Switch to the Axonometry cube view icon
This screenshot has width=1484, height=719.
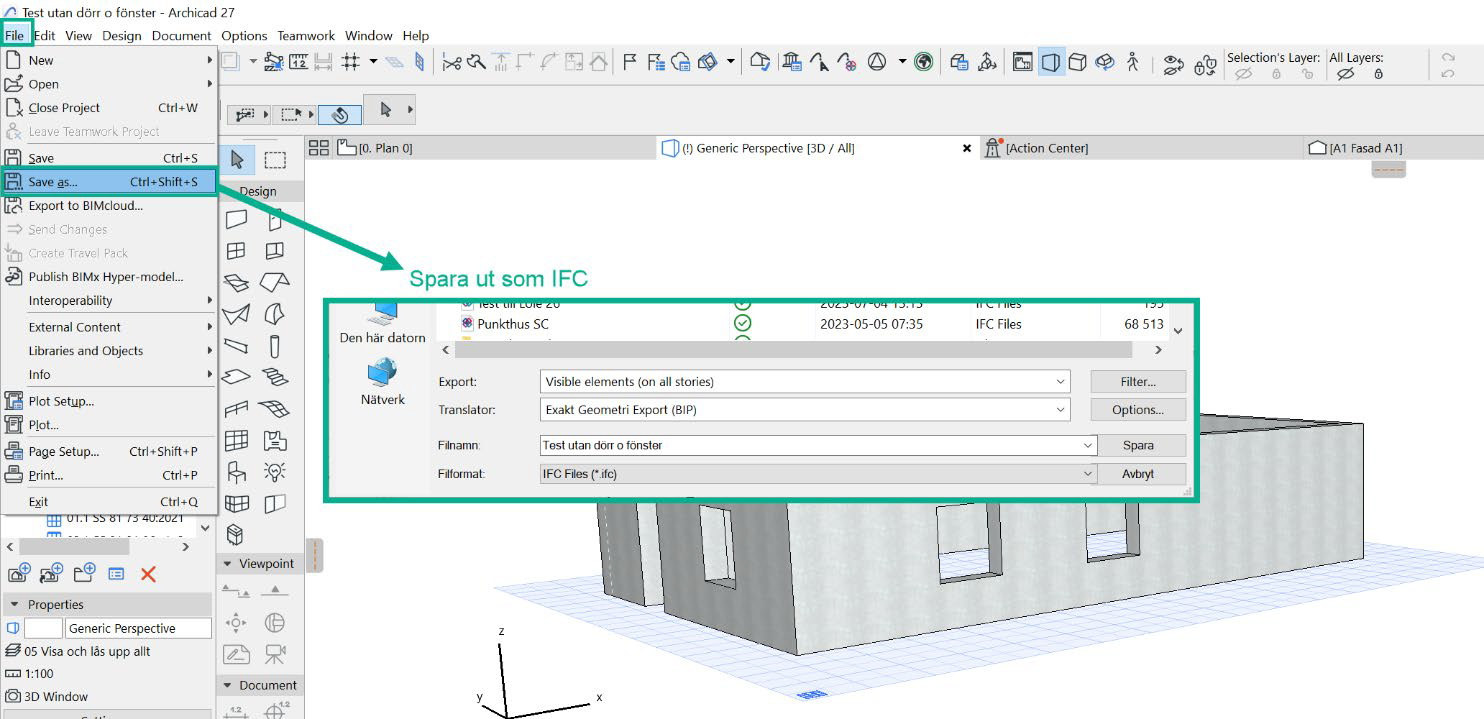click(x=1078, y=62)
